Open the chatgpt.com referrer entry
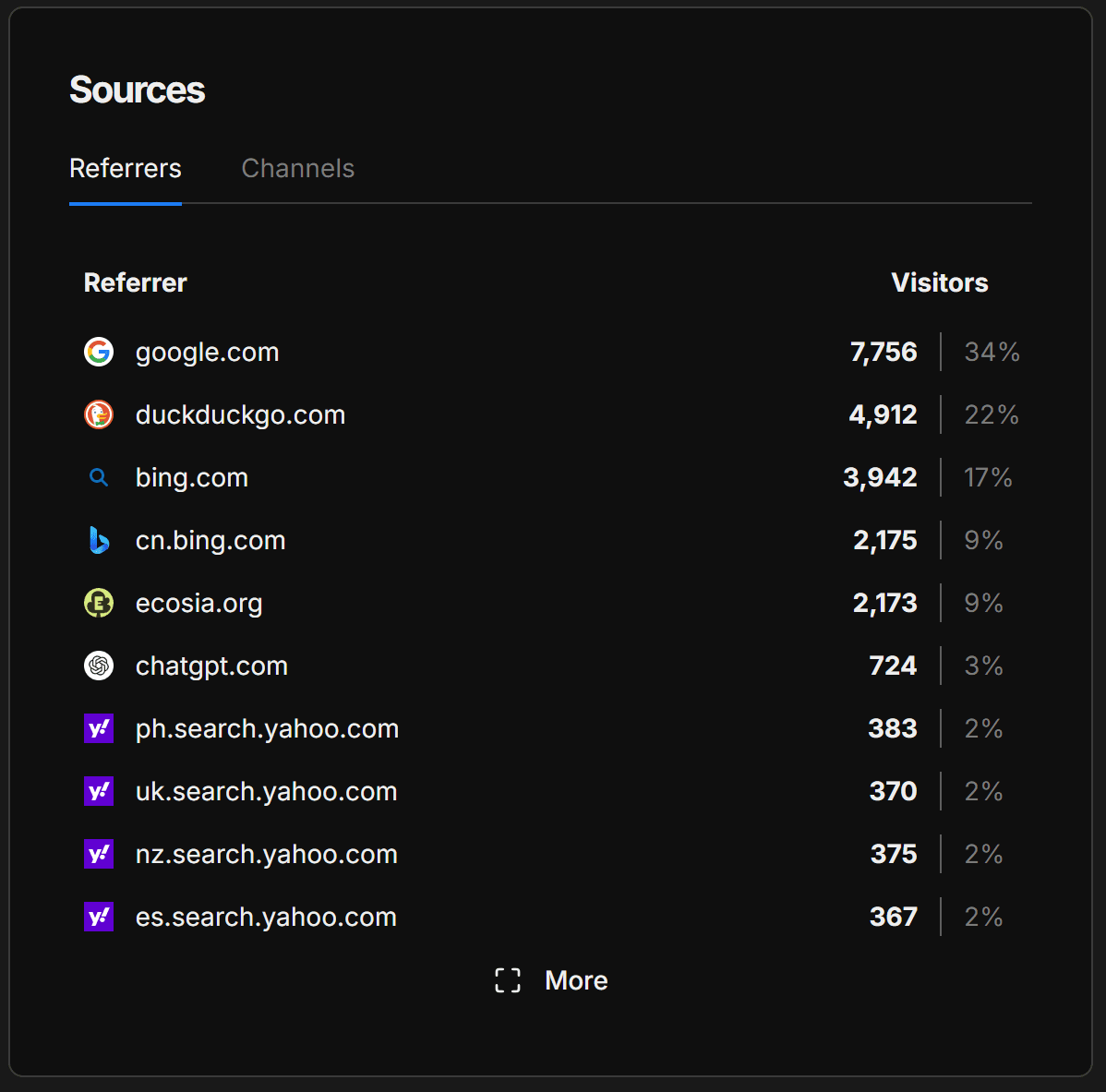The image size is (1106, 1092). [x=211, y=666]
